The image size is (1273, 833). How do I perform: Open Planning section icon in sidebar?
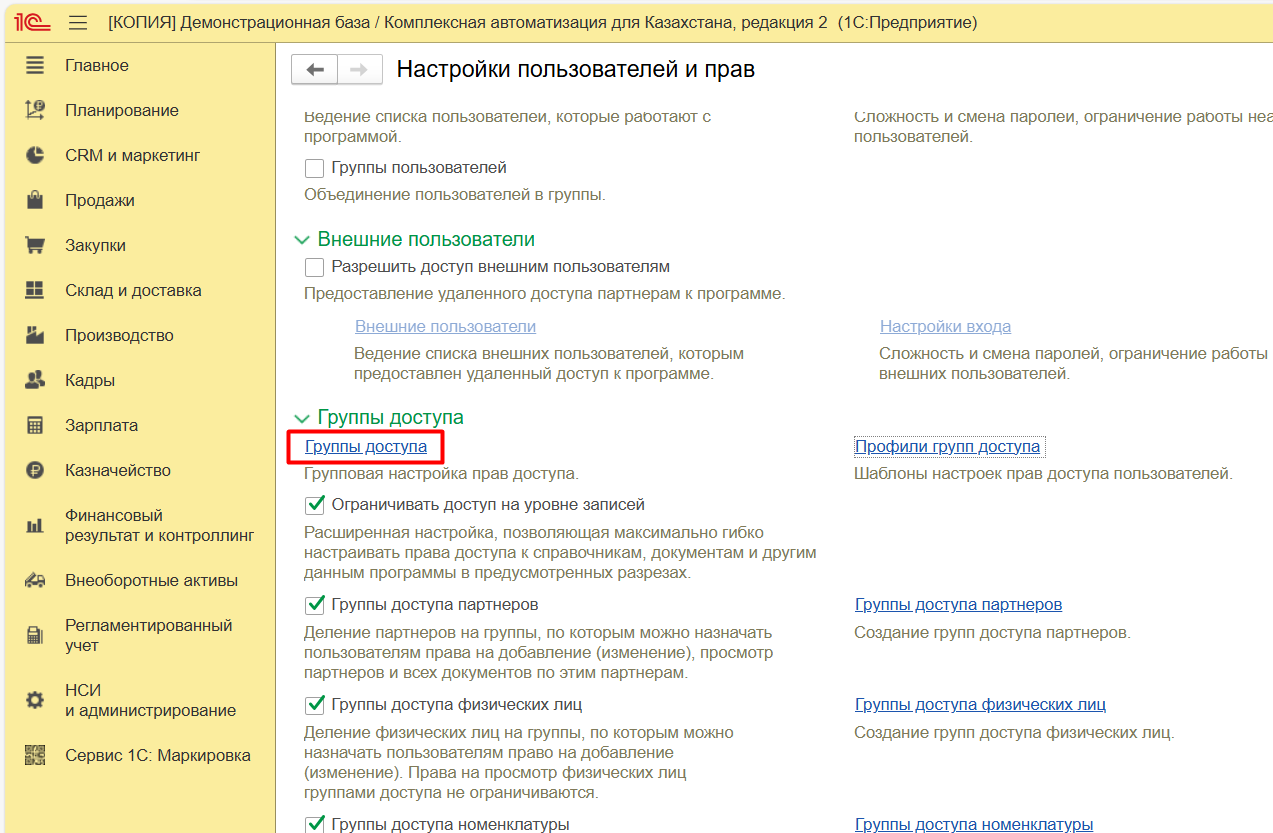35,110
